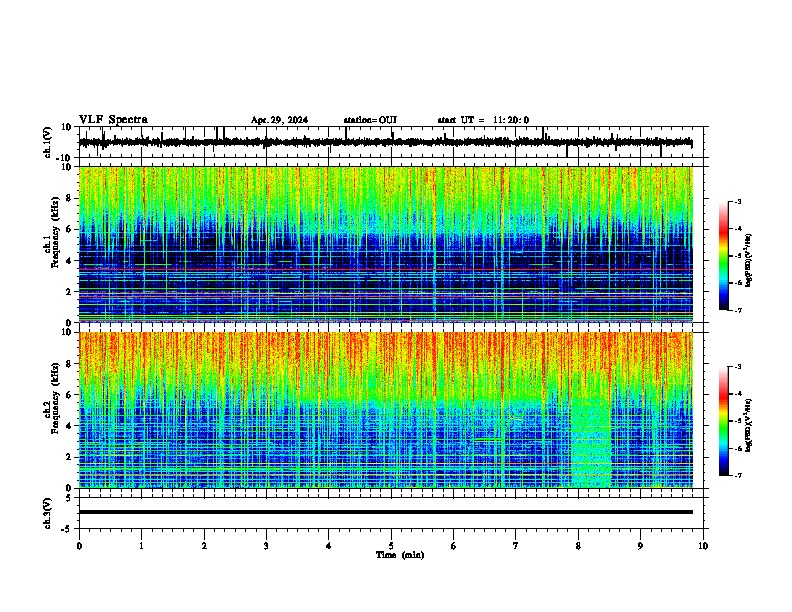
Task: Click time-axis tick label "1"
Action: [142, 546]
